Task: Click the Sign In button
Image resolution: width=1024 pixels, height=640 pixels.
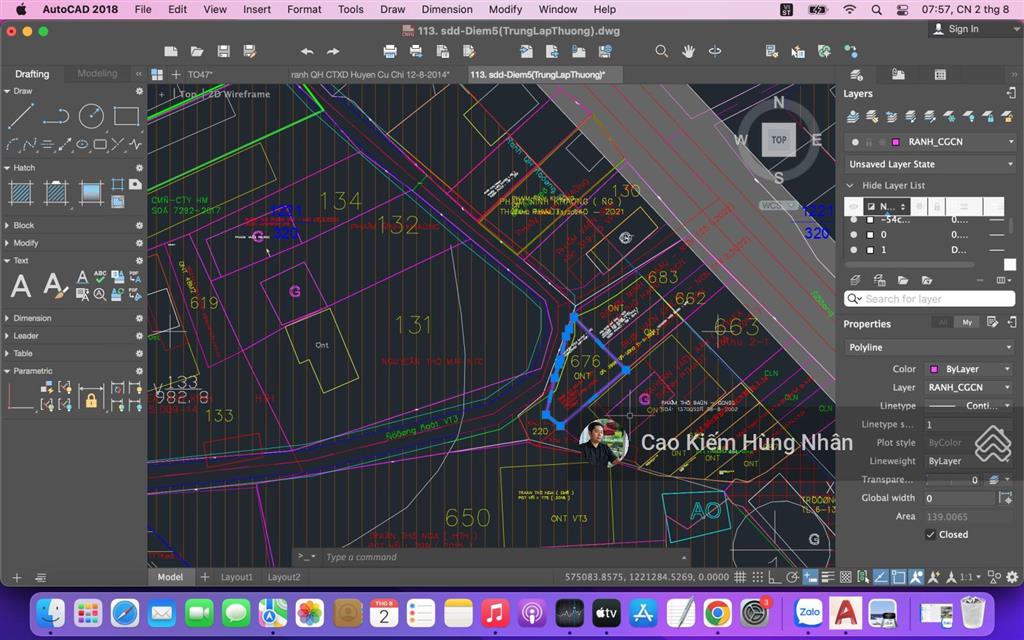Action: tap(955, 29)
